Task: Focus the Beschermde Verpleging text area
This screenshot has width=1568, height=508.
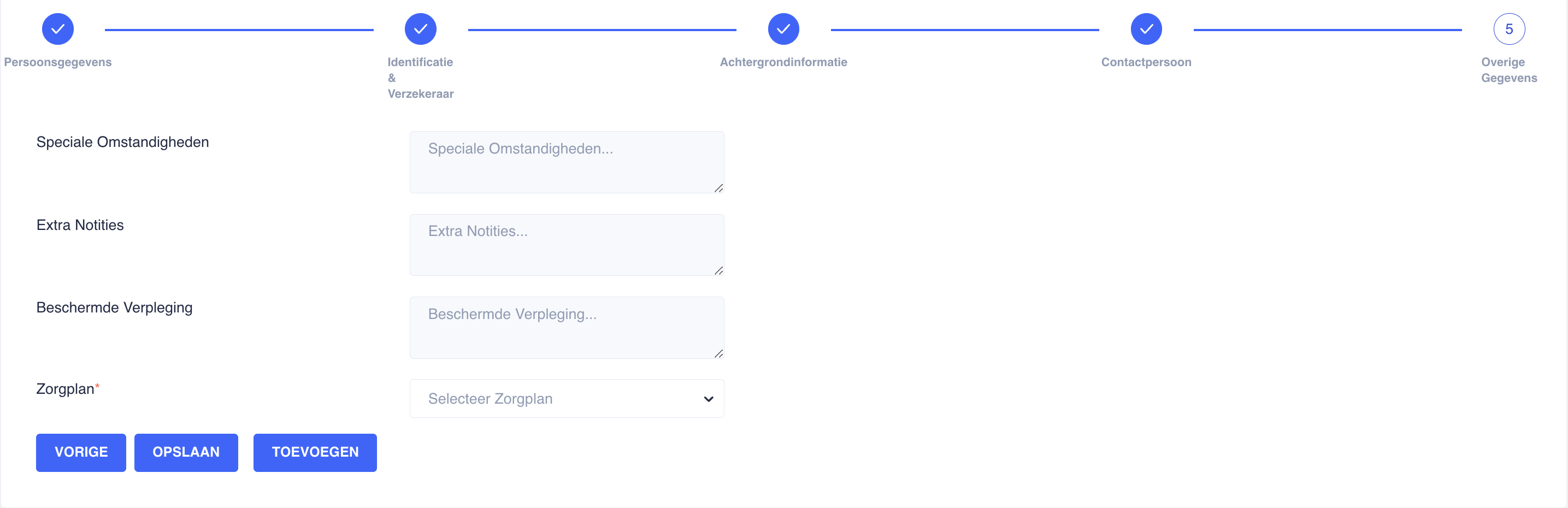Action: point(566,327)
